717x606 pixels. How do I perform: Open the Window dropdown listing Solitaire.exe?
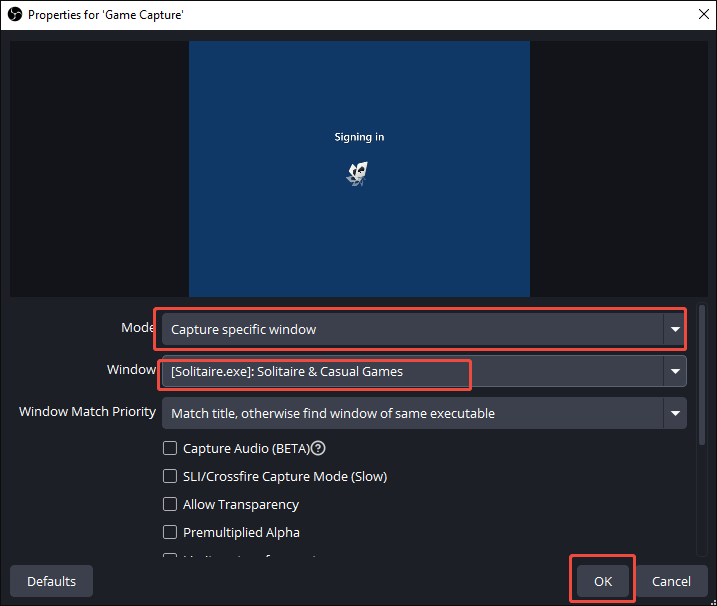[x=424, y=371]
